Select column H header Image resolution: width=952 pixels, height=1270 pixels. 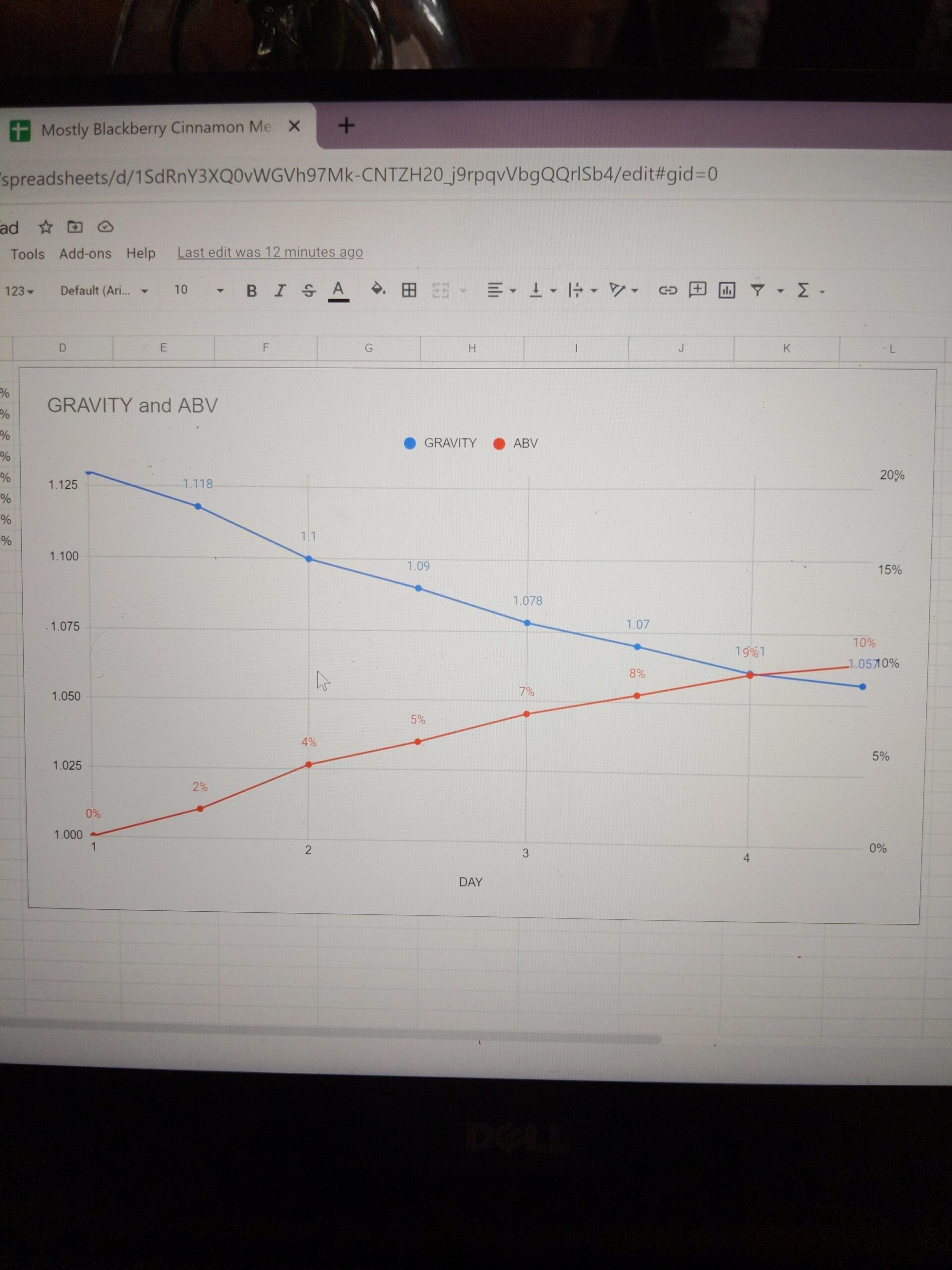pyautogui.click(x=472, y=348)
